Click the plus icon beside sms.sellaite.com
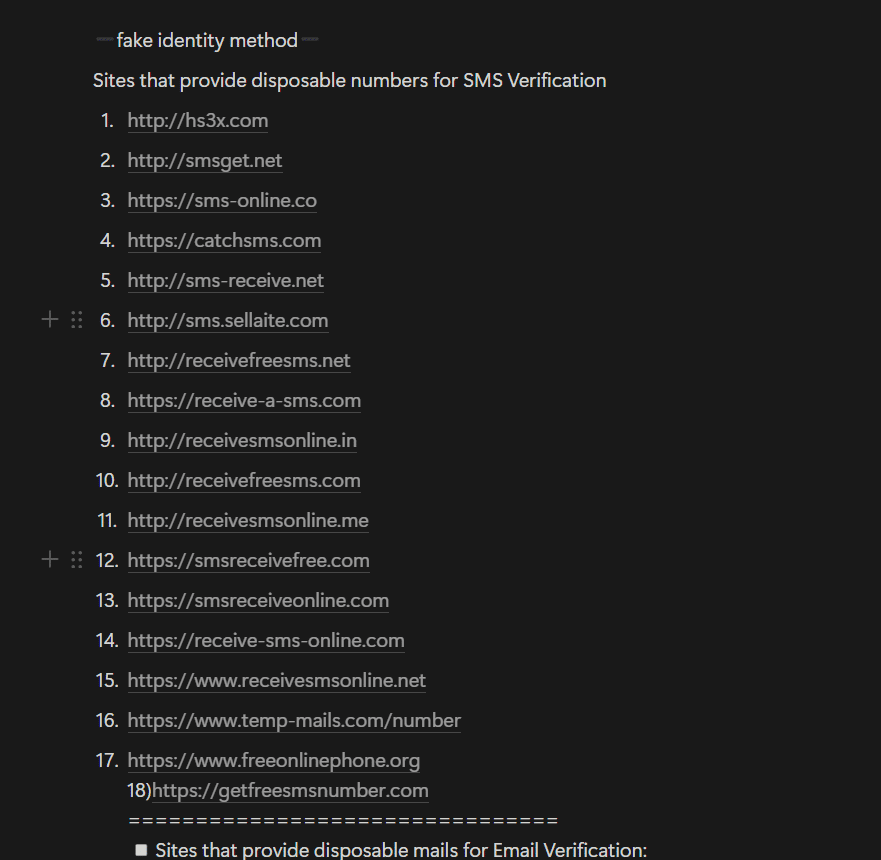881x860 pixels. pos(50,320)
